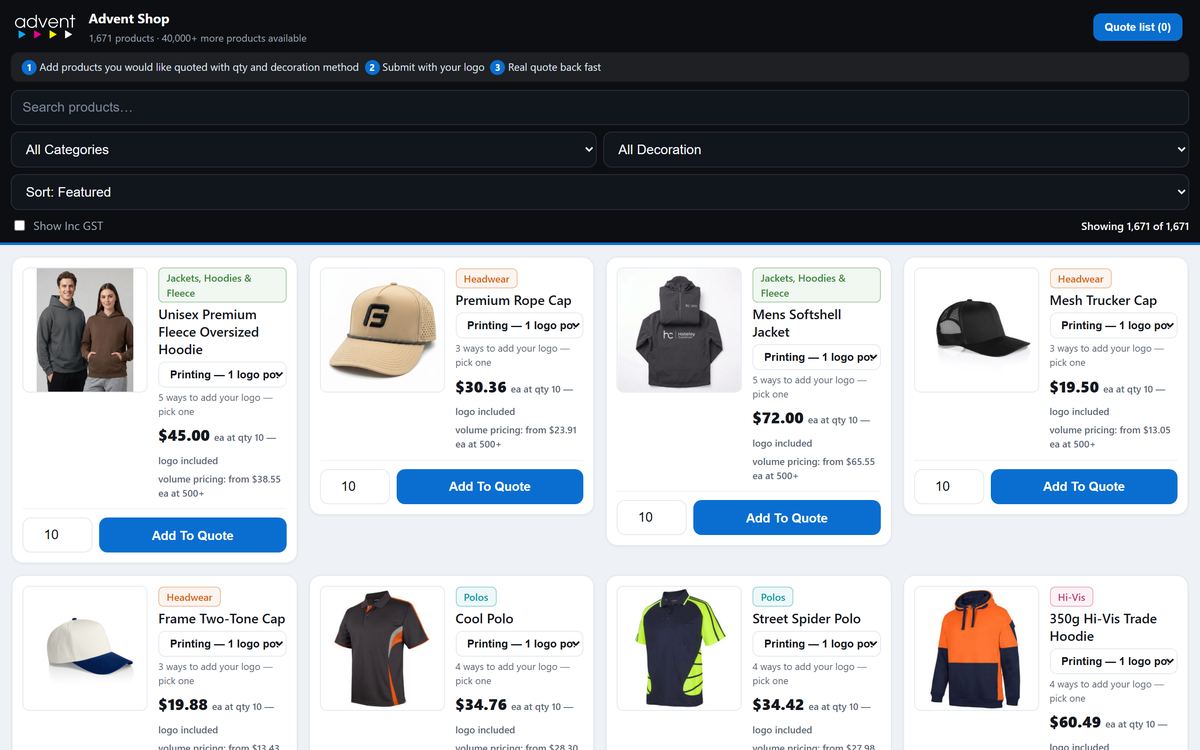The image size is (1200, 750).
Task: Click the Premium Rope Cap title
Action: tap(513, 300)
